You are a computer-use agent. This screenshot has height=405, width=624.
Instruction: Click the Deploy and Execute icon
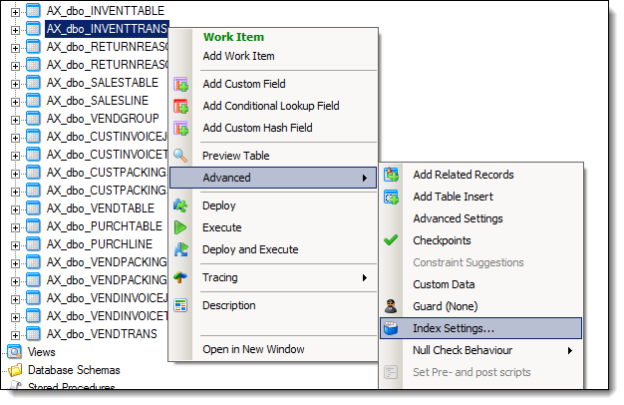coord(181,249)
